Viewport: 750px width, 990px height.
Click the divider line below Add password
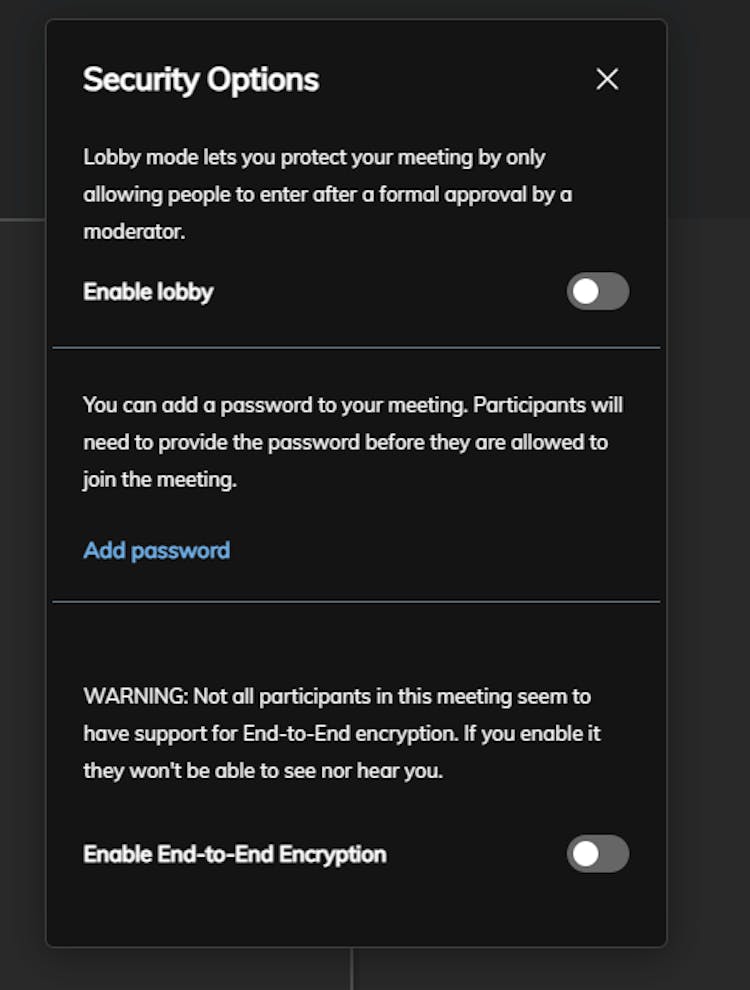[x=356, y=602]
